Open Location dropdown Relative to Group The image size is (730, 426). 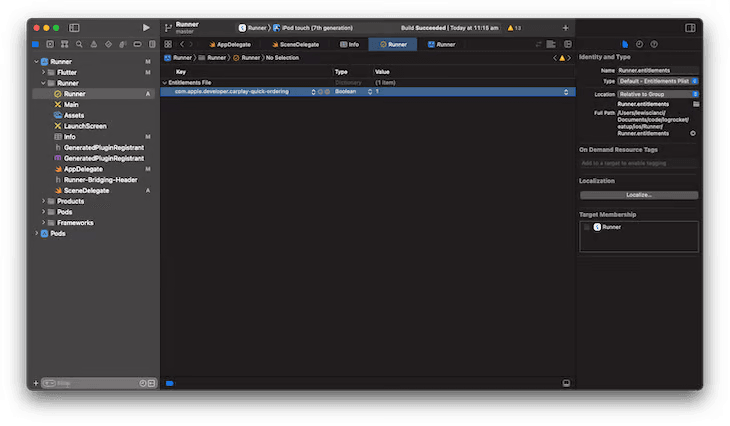coord(657,94)
